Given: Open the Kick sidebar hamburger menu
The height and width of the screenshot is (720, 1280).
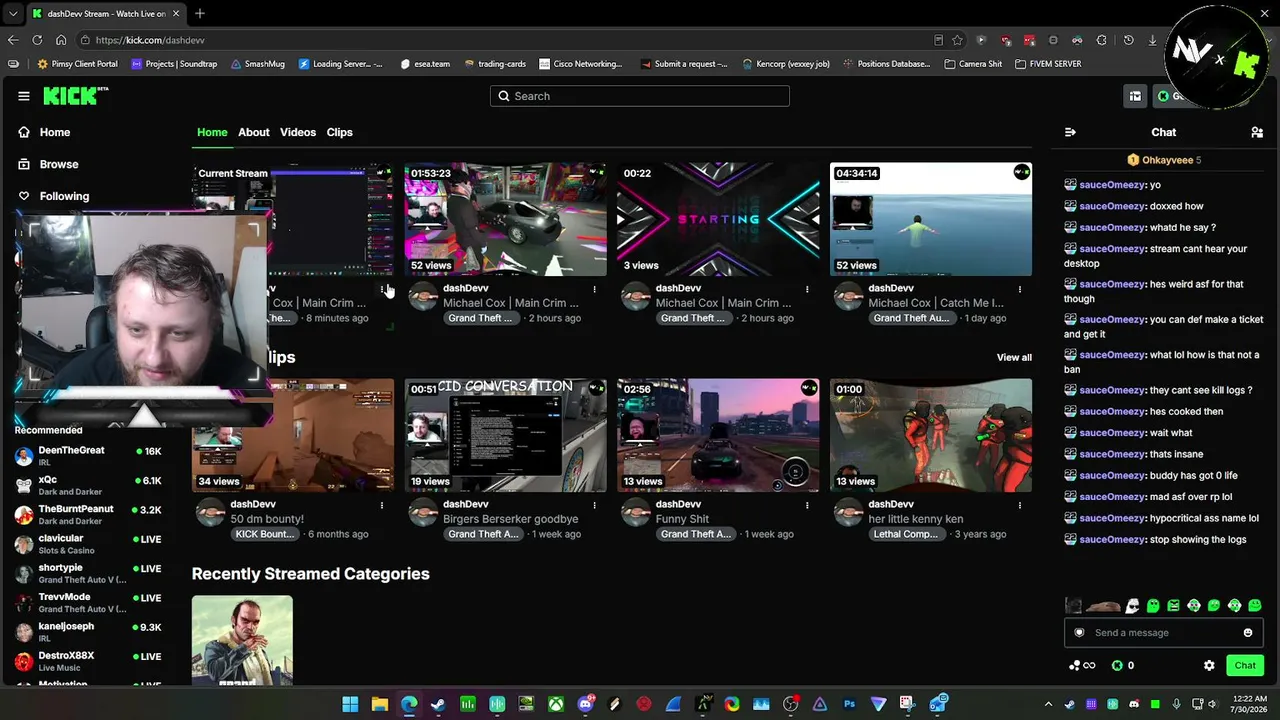Looking at the screenshot, I should [x=24, y=96].
